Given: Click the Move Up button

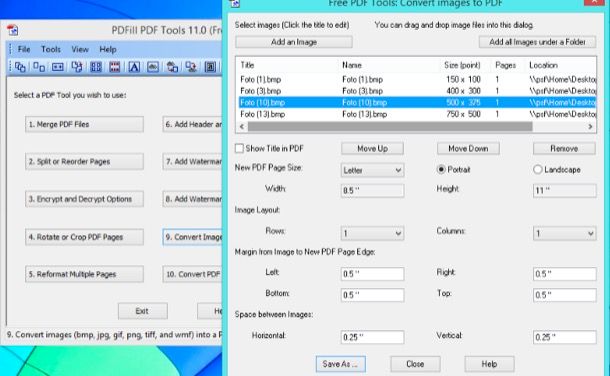Looking at the screenshot, I should click(372, 149).
